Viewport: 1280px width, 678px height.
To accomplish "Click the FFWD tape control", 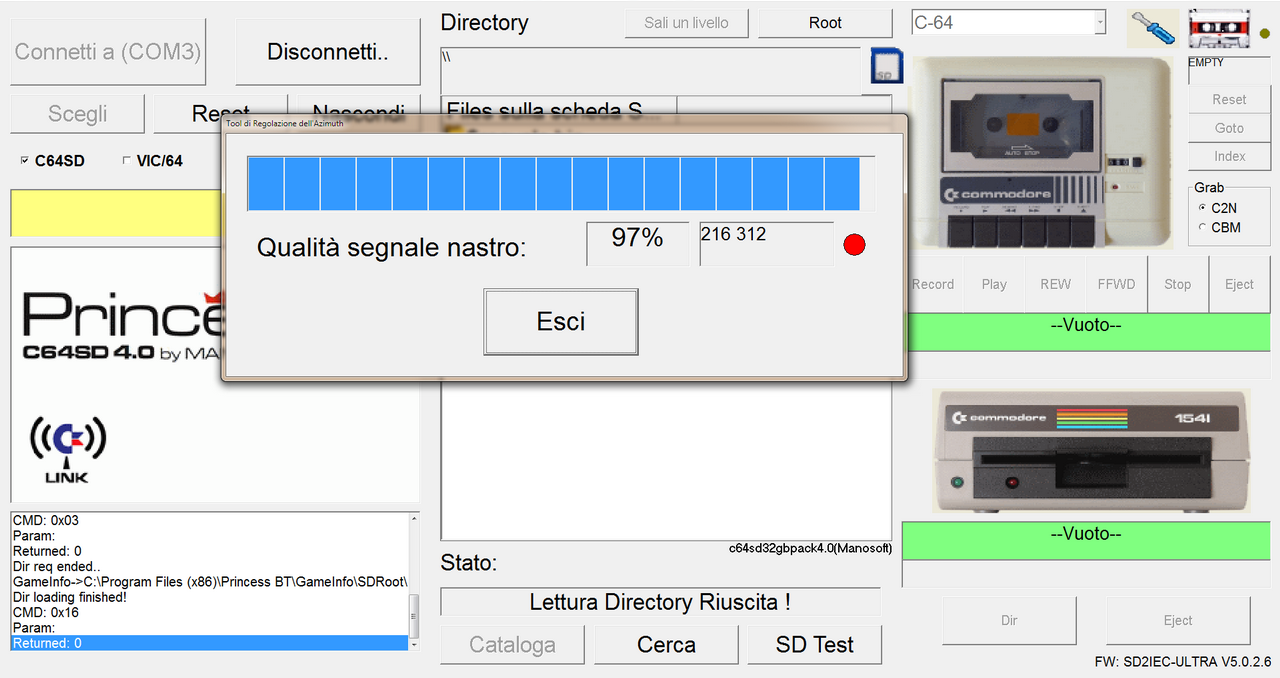I will (1116, 284).
